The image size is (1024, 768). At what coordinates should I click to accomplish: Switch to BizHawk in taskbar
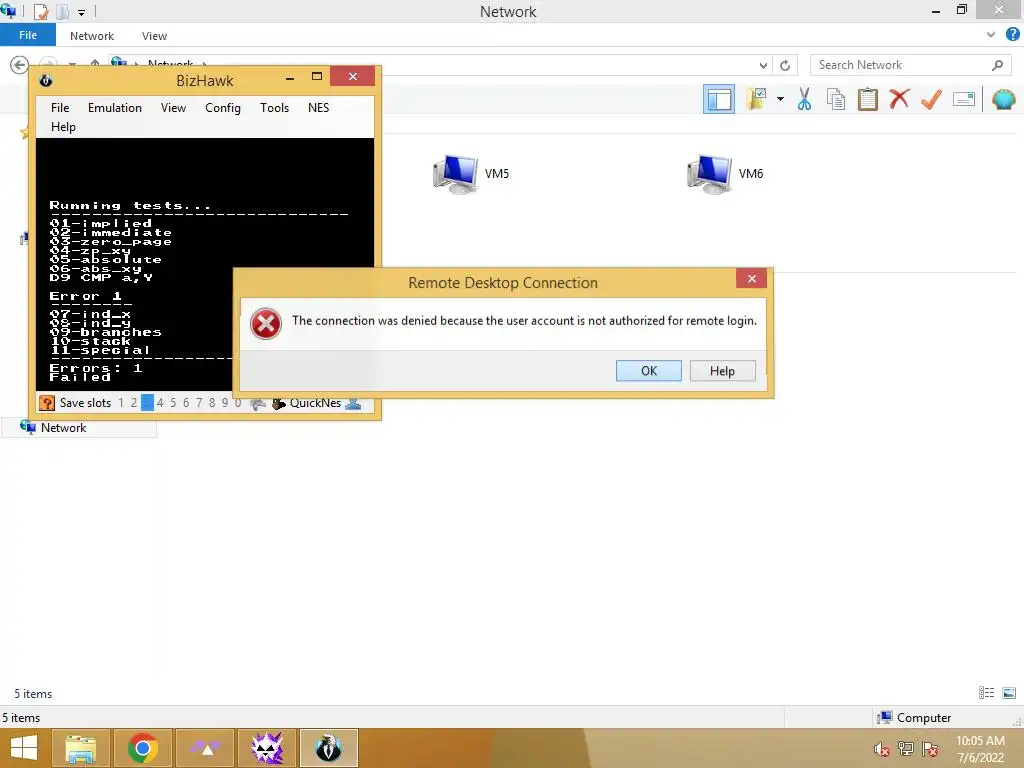point(329,748)
